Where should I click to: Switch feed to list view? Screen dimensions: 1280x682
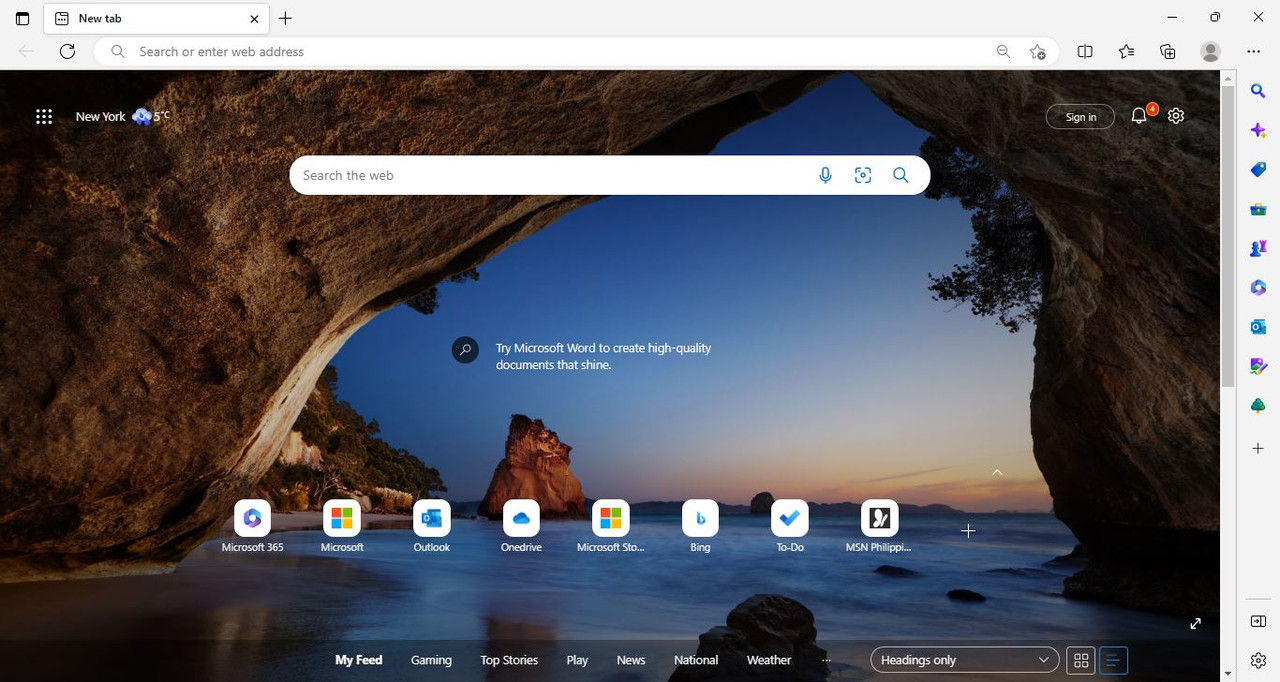tap(1114, 660)
